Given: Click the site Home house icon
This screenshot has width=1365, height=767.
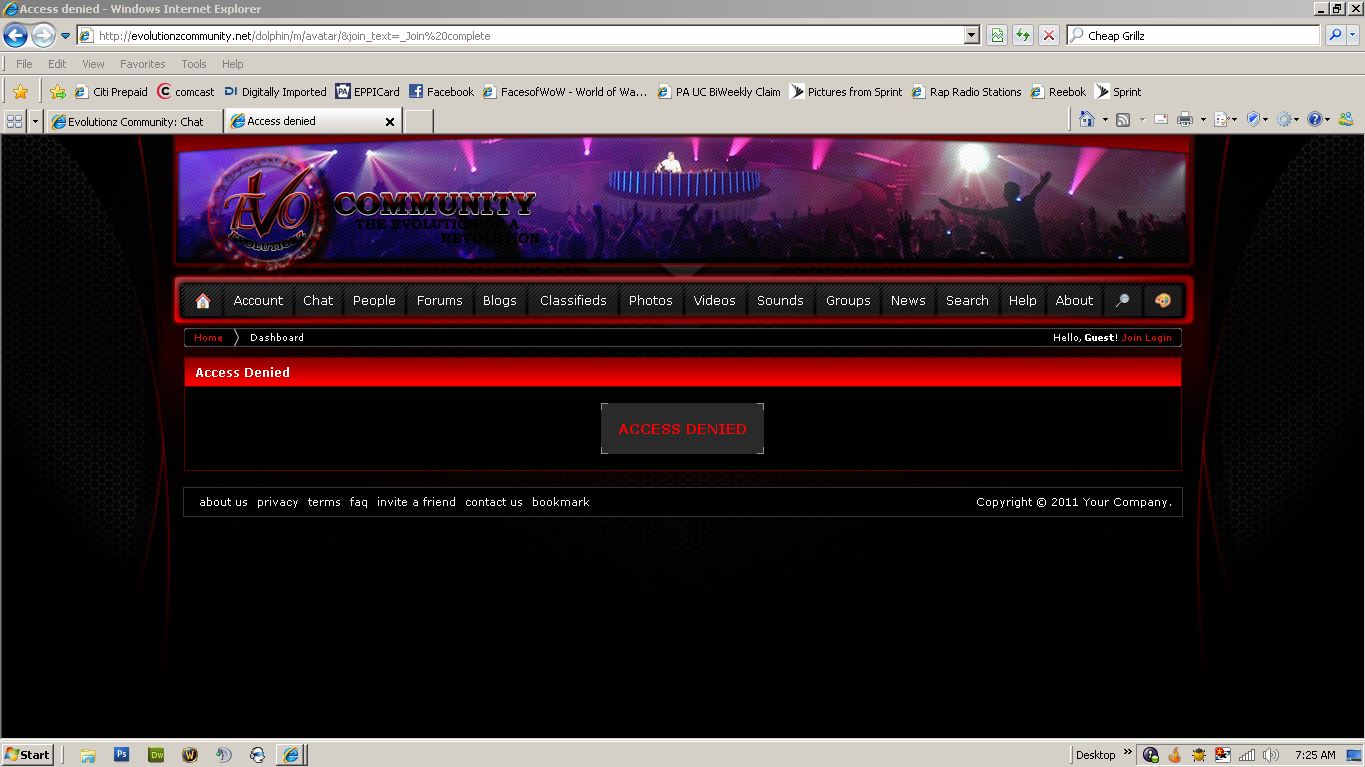Looking at the screenshot, I should click(203, 301).
